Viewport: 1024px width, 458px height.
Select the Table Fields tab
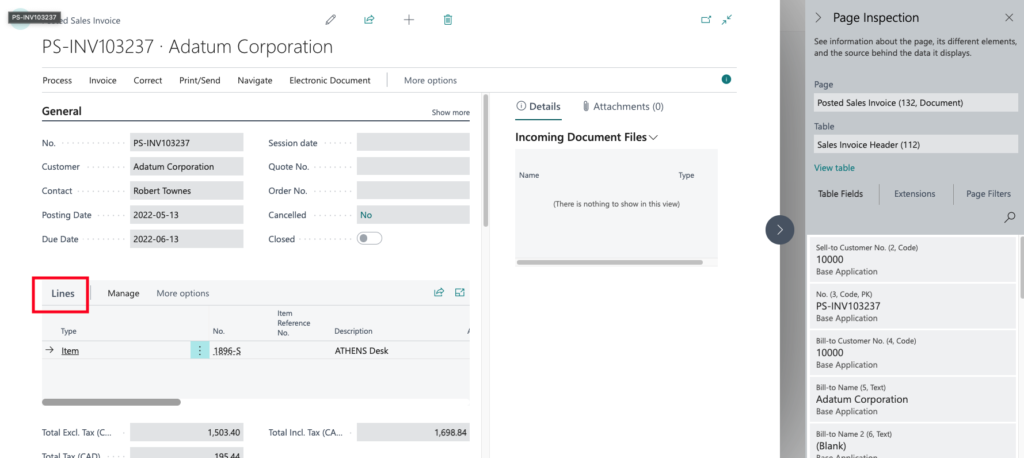840,193
